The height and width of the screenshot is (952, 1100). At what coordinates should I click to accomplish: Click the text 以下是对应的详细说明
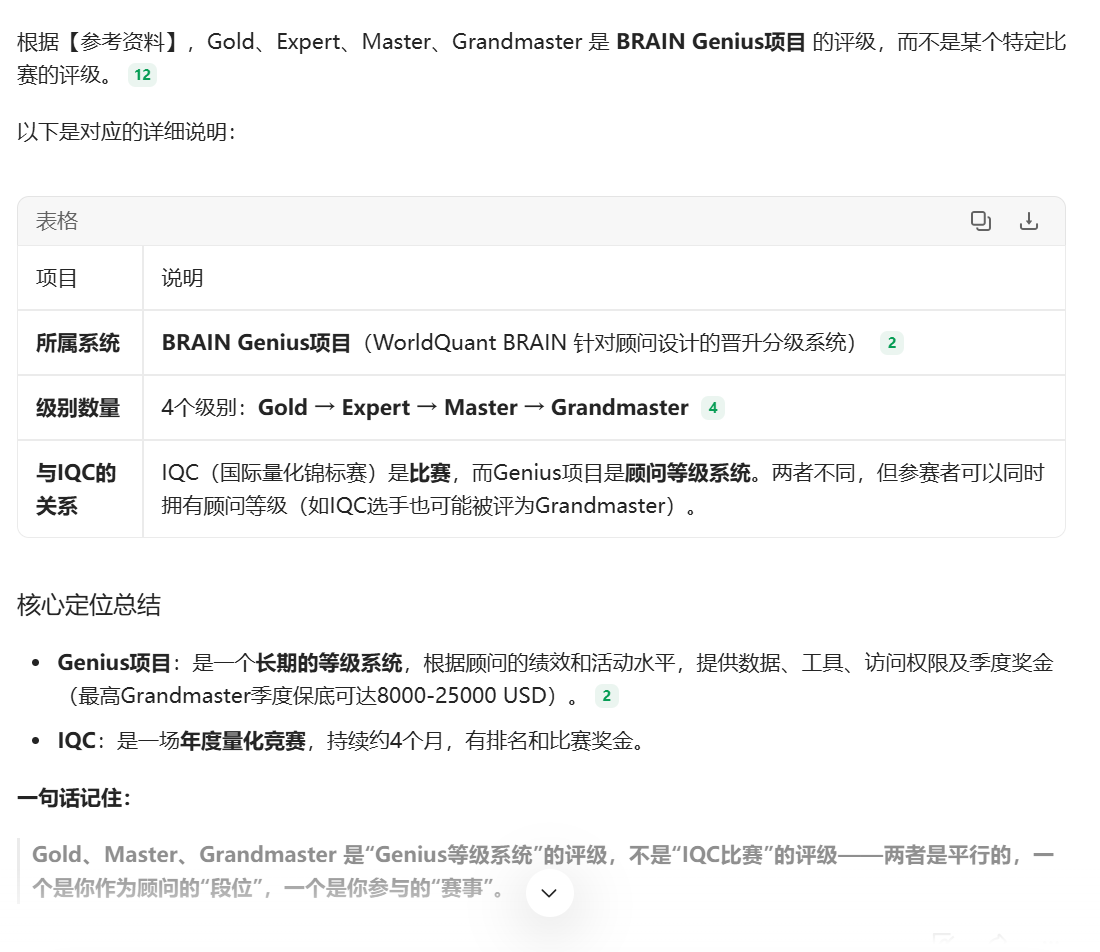126,132
